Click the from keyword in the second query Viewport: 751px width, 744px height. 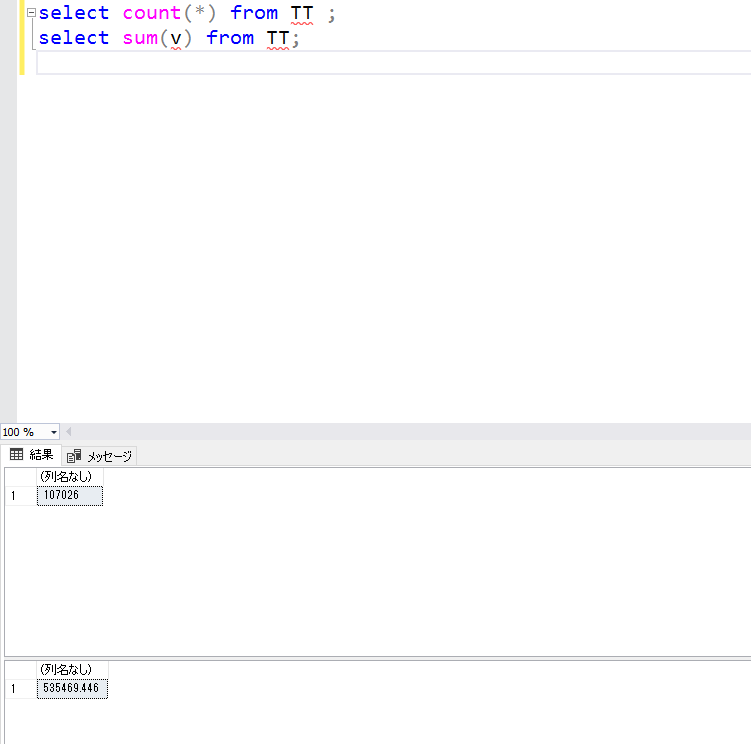(230, 38)
